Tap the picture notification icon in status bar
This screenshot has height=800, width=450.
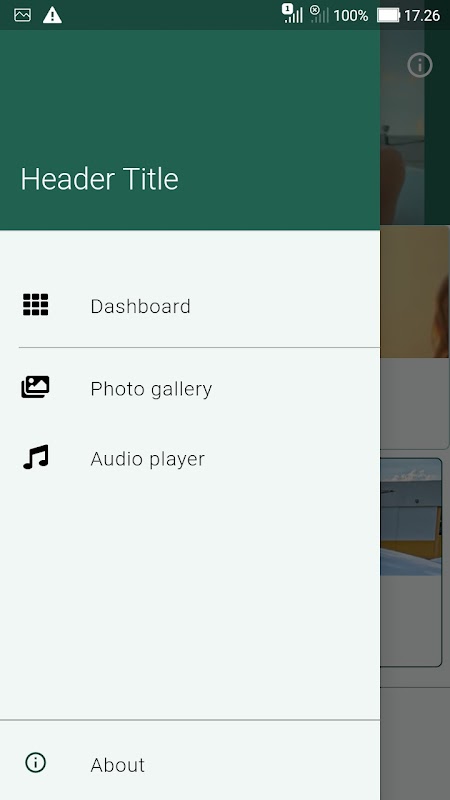pyautogui.click(x=22, y=15)
